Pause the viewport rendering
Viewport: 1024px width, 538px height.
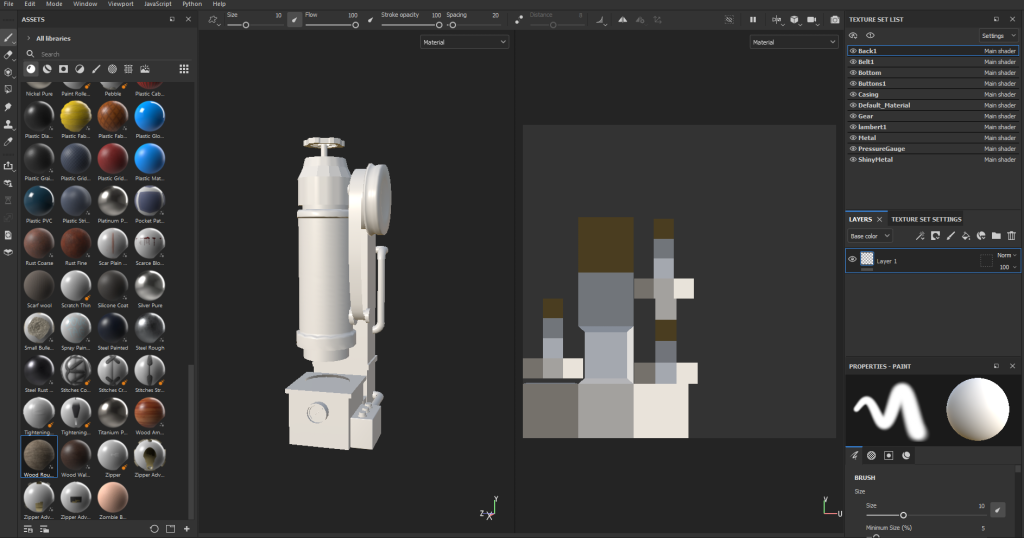753,19
